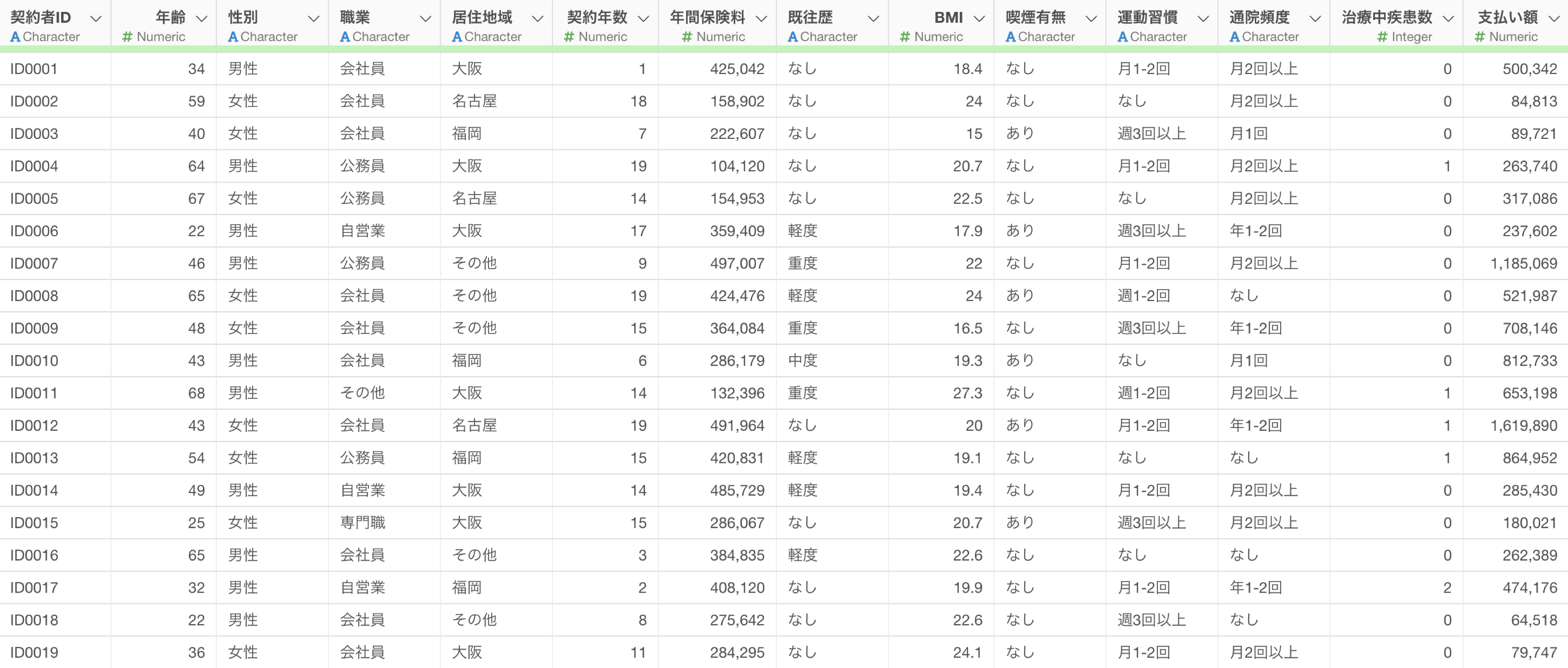1568x668 pixels.
Task: Click the Character type icon under 喫煙有無
Action: tap(1011, 37)
